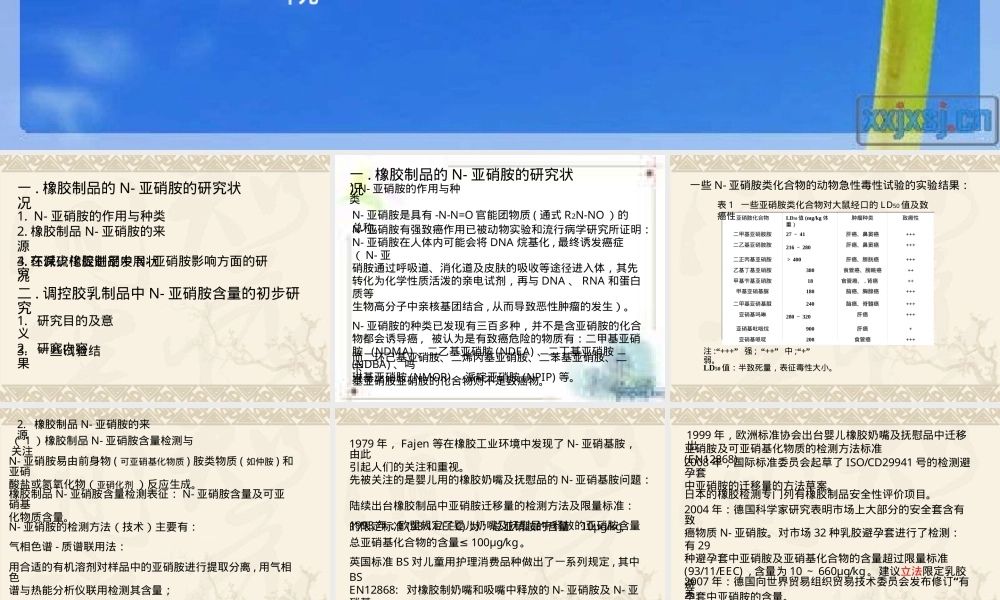Viewport: 1000px width, 600px height.
Task: Click the line 陆续出台橡胶制品中亚硝胺迁移量的检测方法及限量标准
Action: [x=490, y=506]
